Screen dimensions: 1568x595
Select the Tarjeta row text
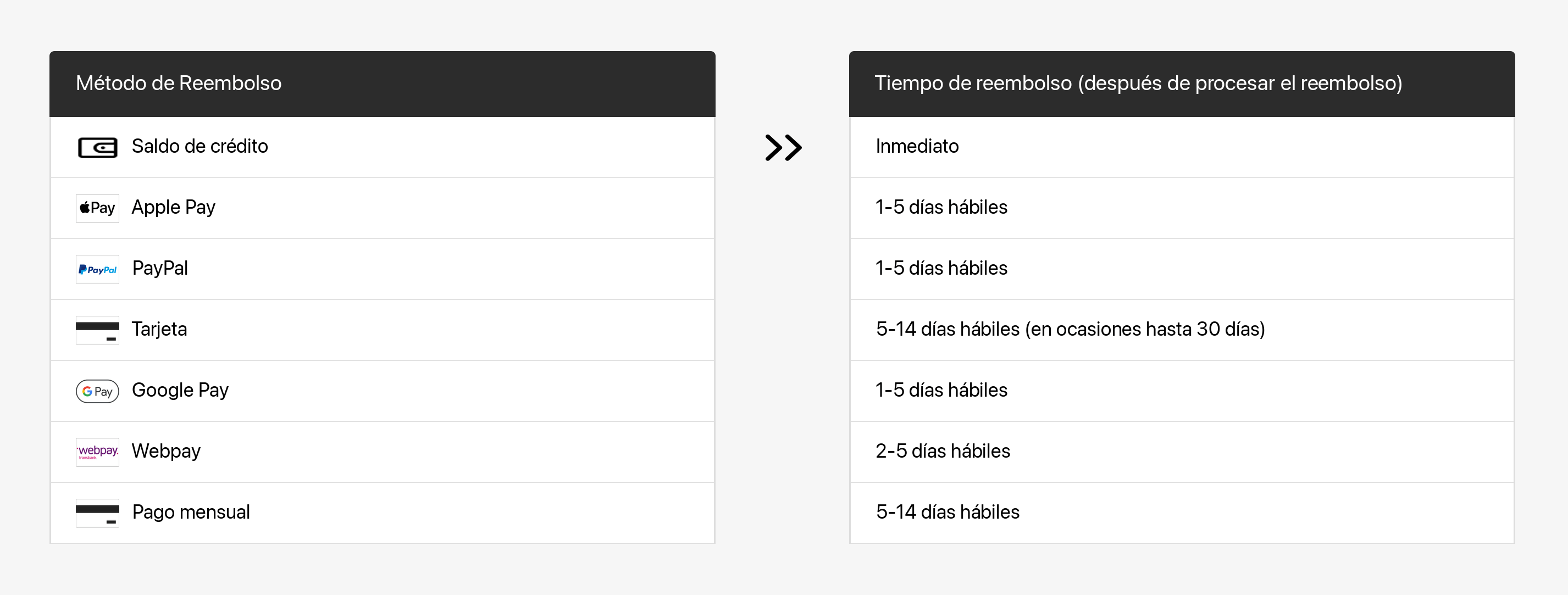click(x=159, y=329)
